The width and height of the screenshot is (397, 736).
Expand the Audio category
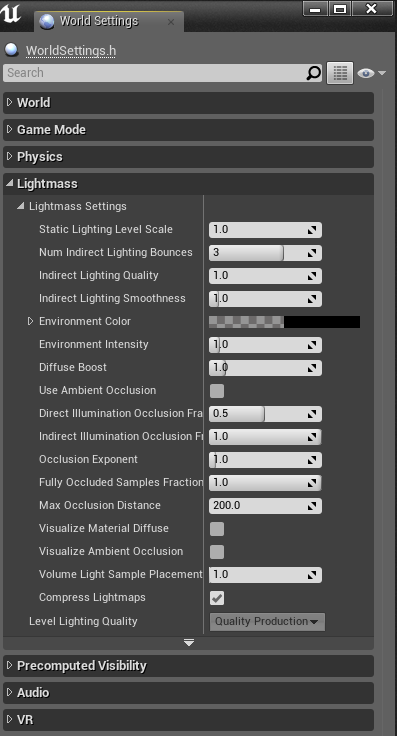click(9, 692)
